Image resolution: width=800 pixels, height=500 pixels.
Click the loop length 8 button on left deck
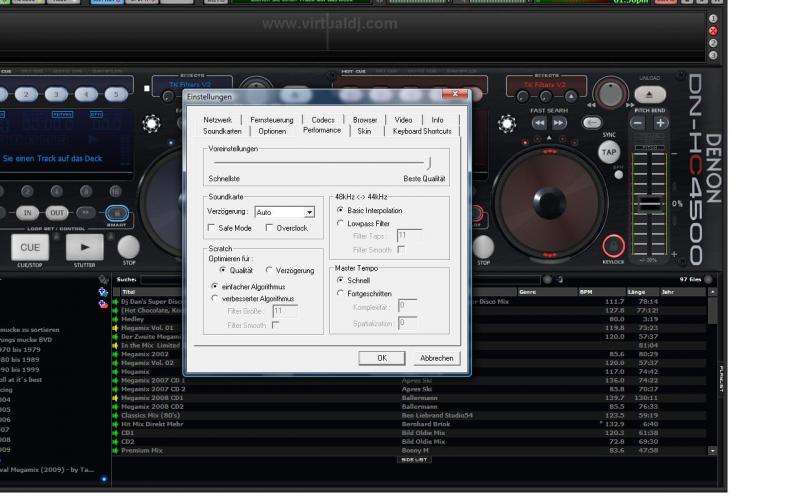[86, 191]
